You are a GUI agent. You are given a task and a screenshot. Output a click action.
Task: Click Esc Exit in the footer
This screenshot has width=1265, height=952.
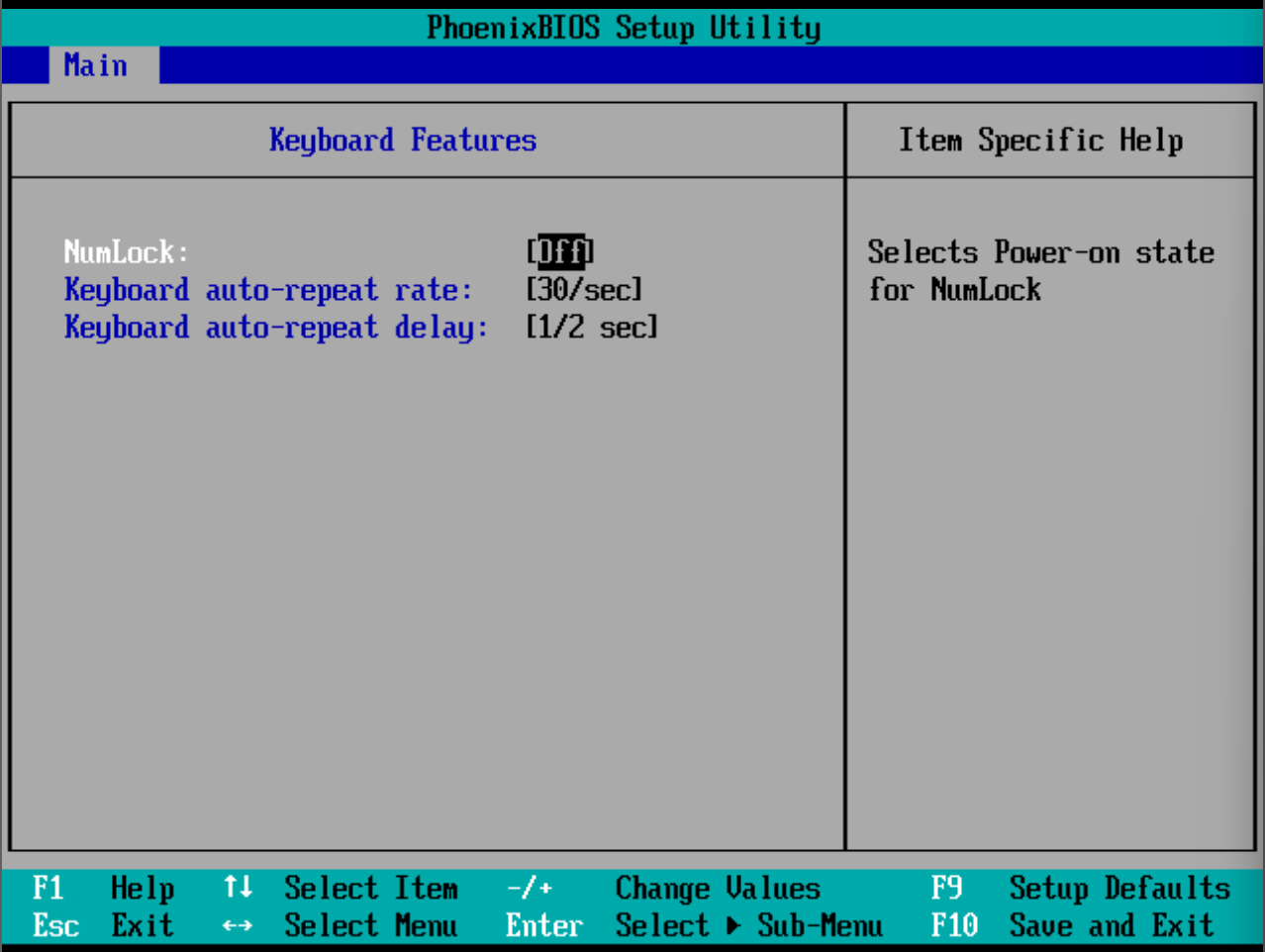click(103, 926)
